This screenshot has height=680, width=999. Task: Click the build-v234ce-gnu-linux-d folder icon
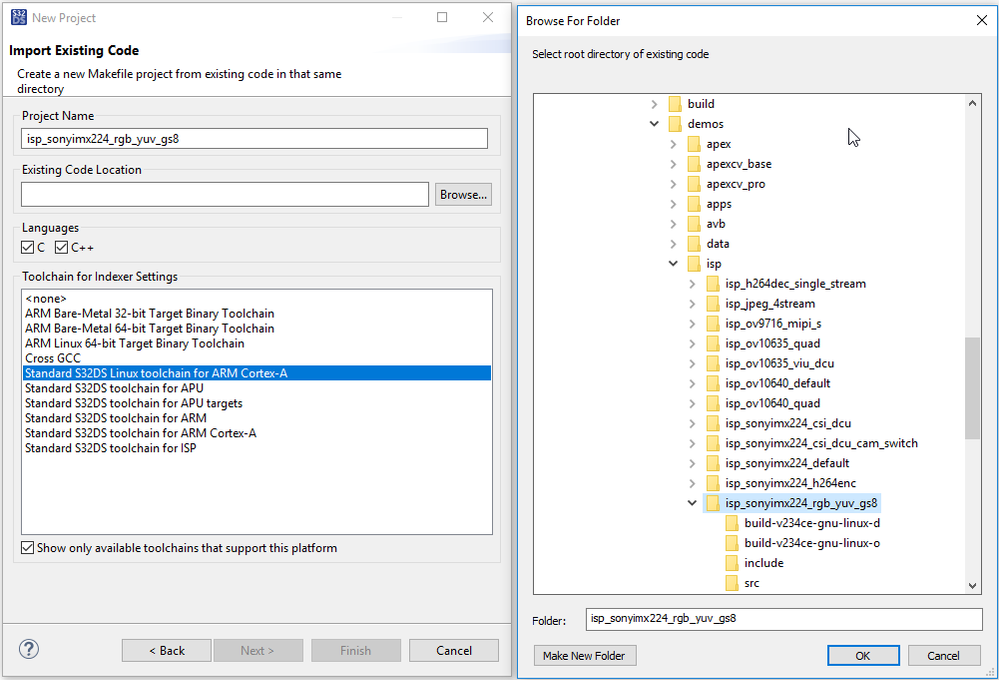pyautogui.click(x=732, y=523)
